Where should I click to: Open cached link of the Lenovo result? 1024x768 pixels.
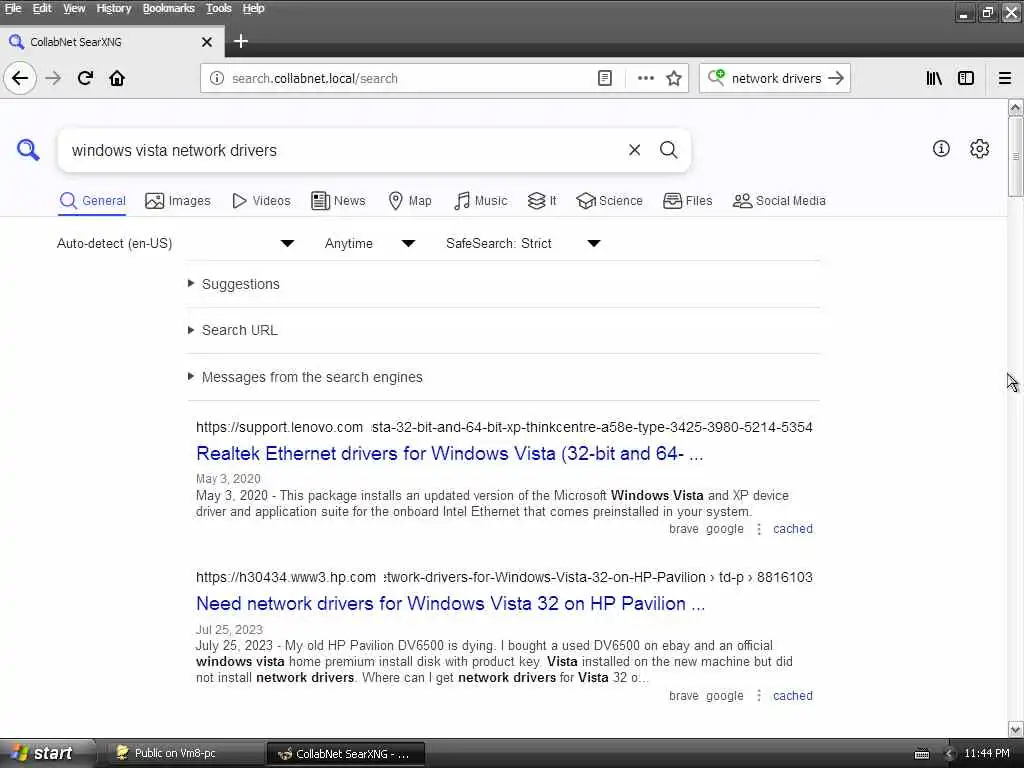[793, 529]
